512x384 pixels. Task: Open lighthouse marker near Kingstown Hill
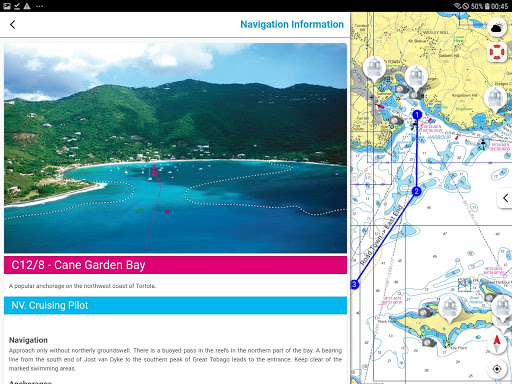coord(495,99)
